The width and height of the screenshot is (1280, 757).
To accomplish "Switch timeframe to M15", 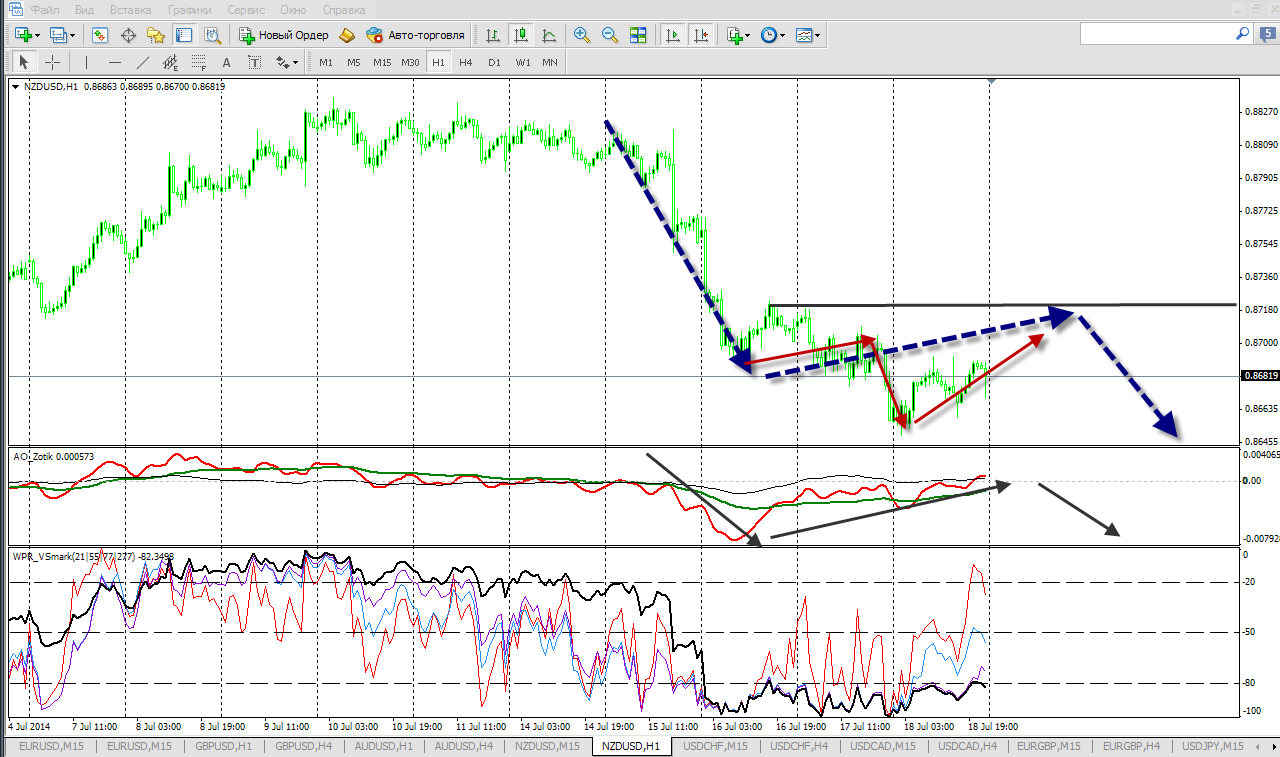I will (x=382, y=62).
